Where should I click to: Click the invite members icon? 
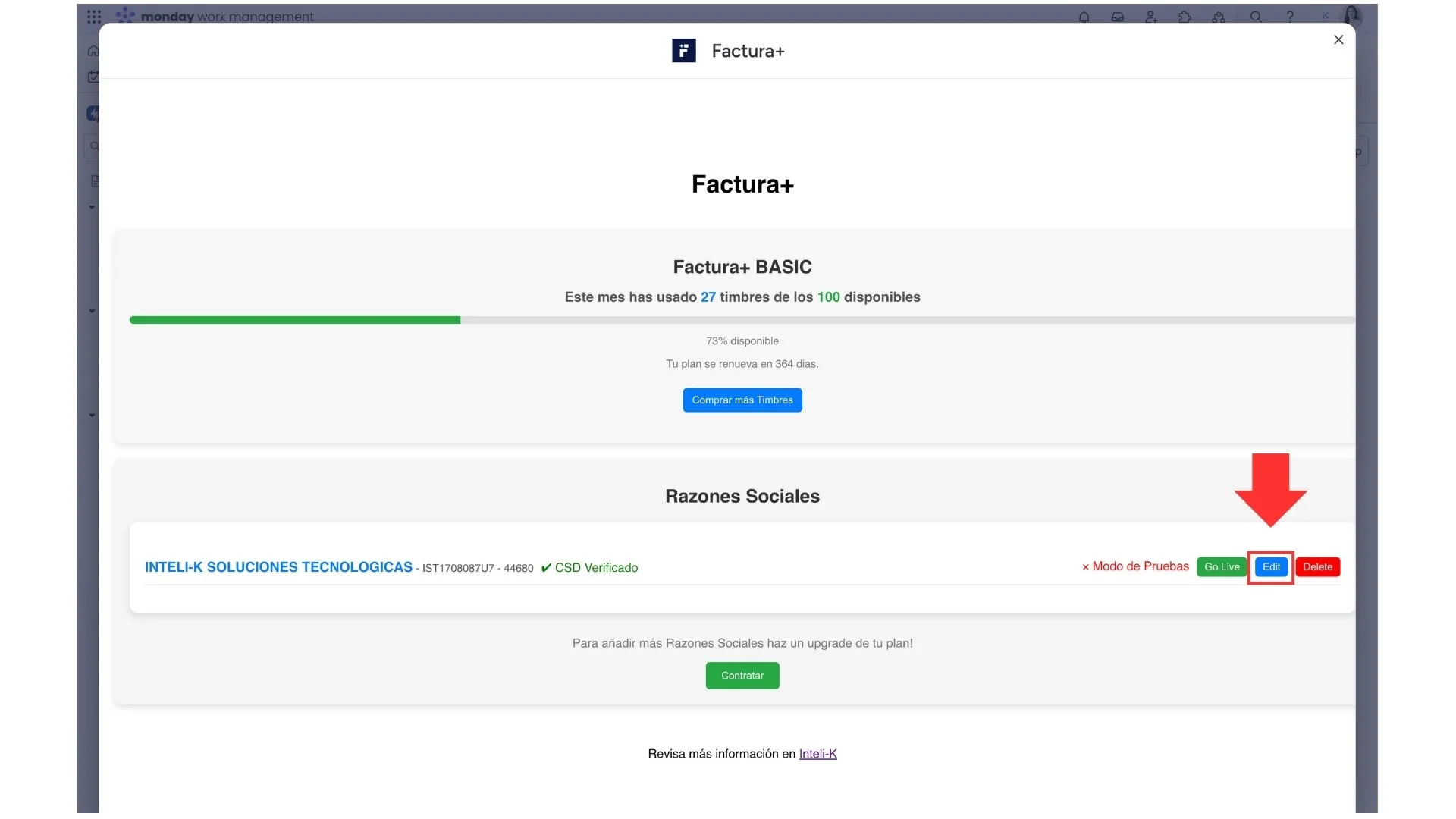click(x=1151, y=17)
